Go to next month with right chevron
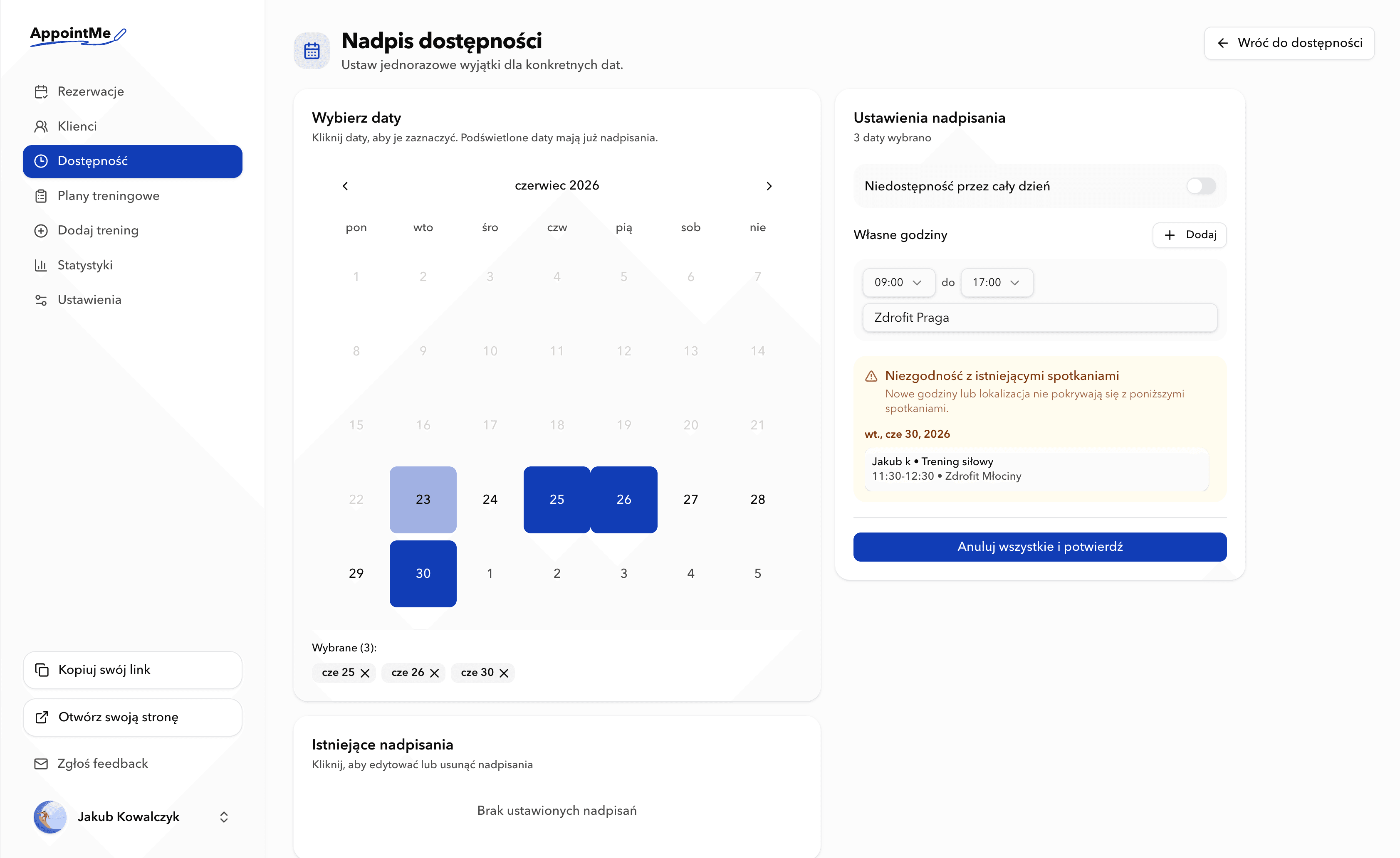 point(769,186)
